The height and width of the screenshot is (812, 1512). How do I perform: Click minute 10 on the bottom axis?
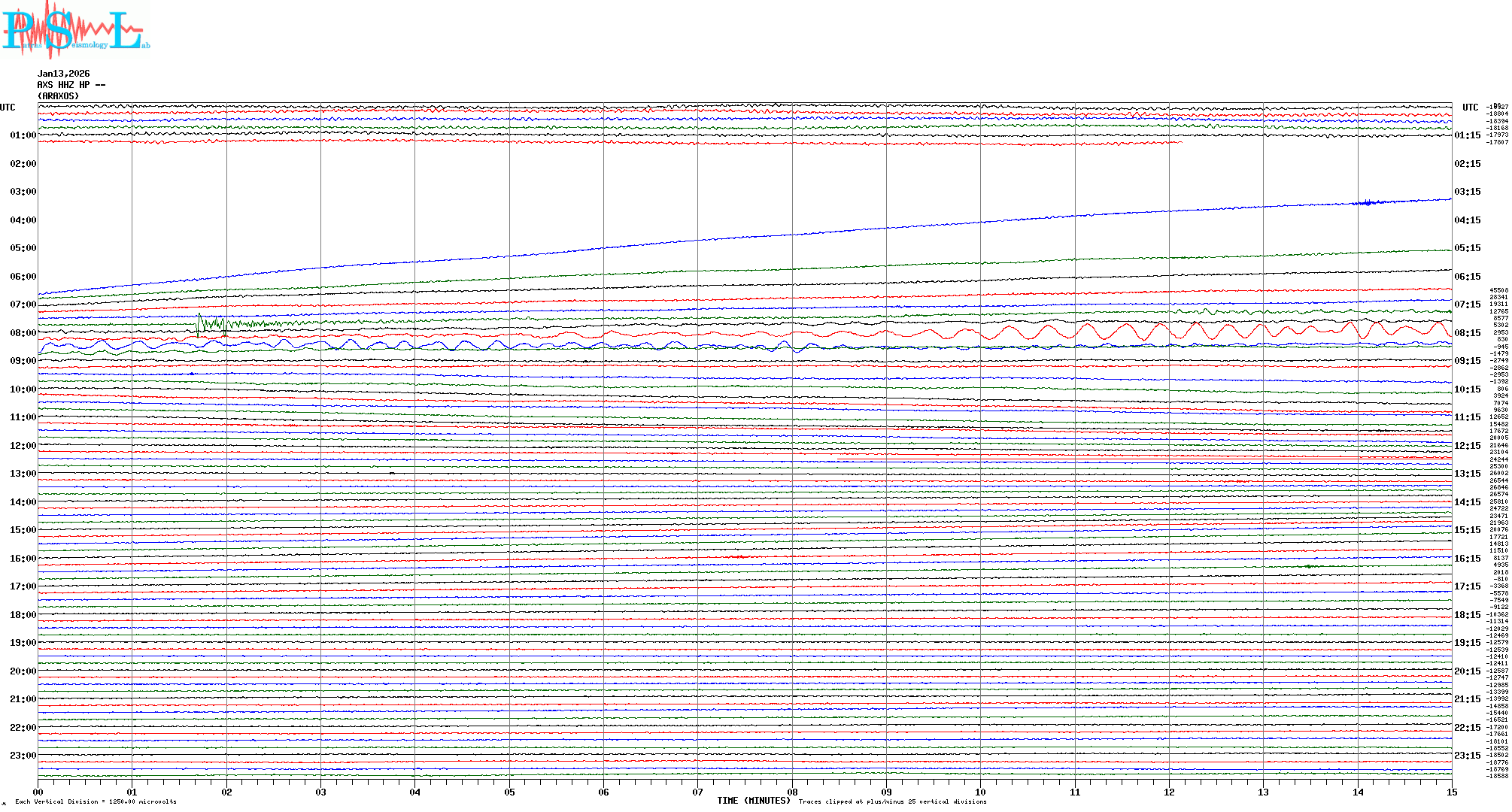tap(980, 792)
